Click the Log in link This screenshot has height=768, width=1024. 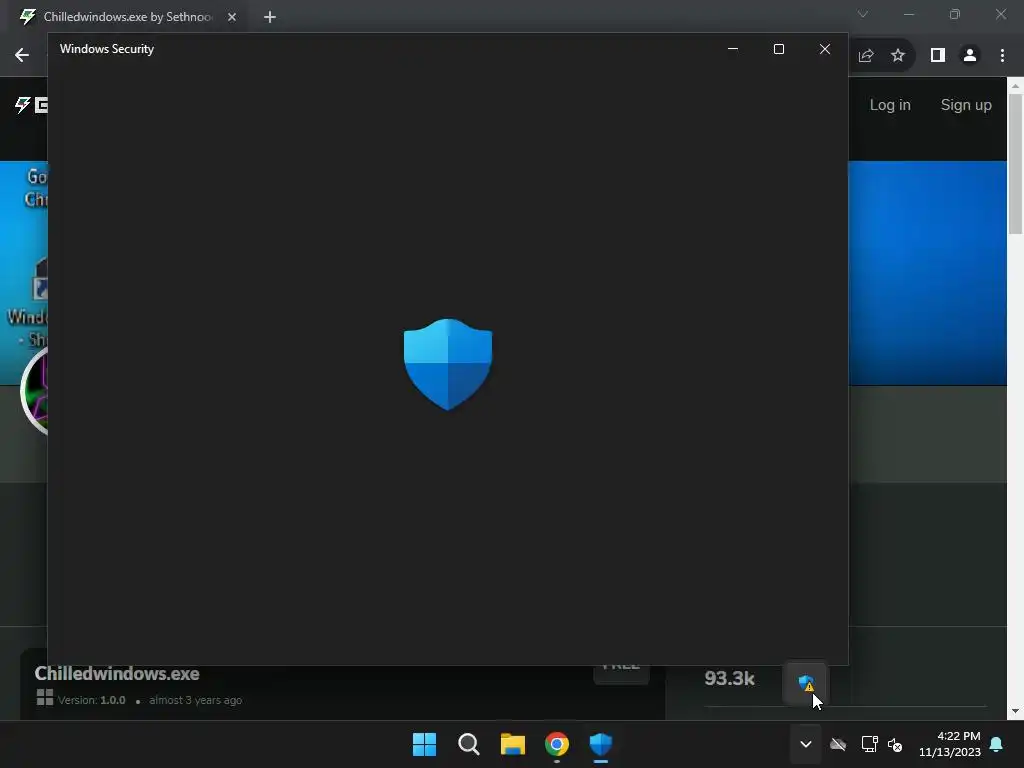click(889, 104)
